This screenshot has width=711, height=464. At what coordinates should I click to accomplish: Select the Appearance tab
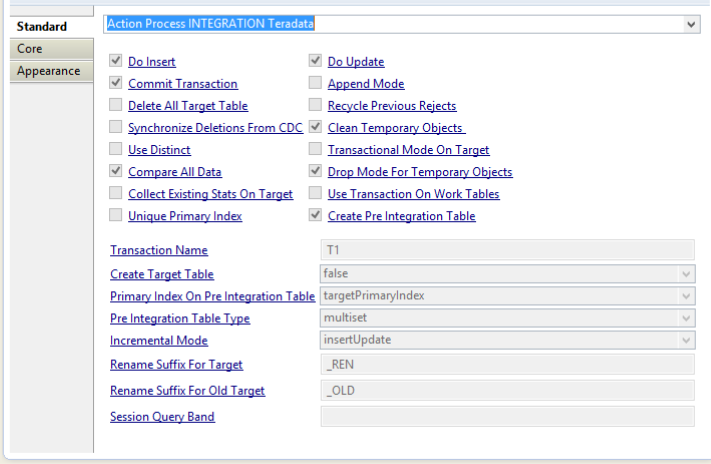tap(52, 71)
